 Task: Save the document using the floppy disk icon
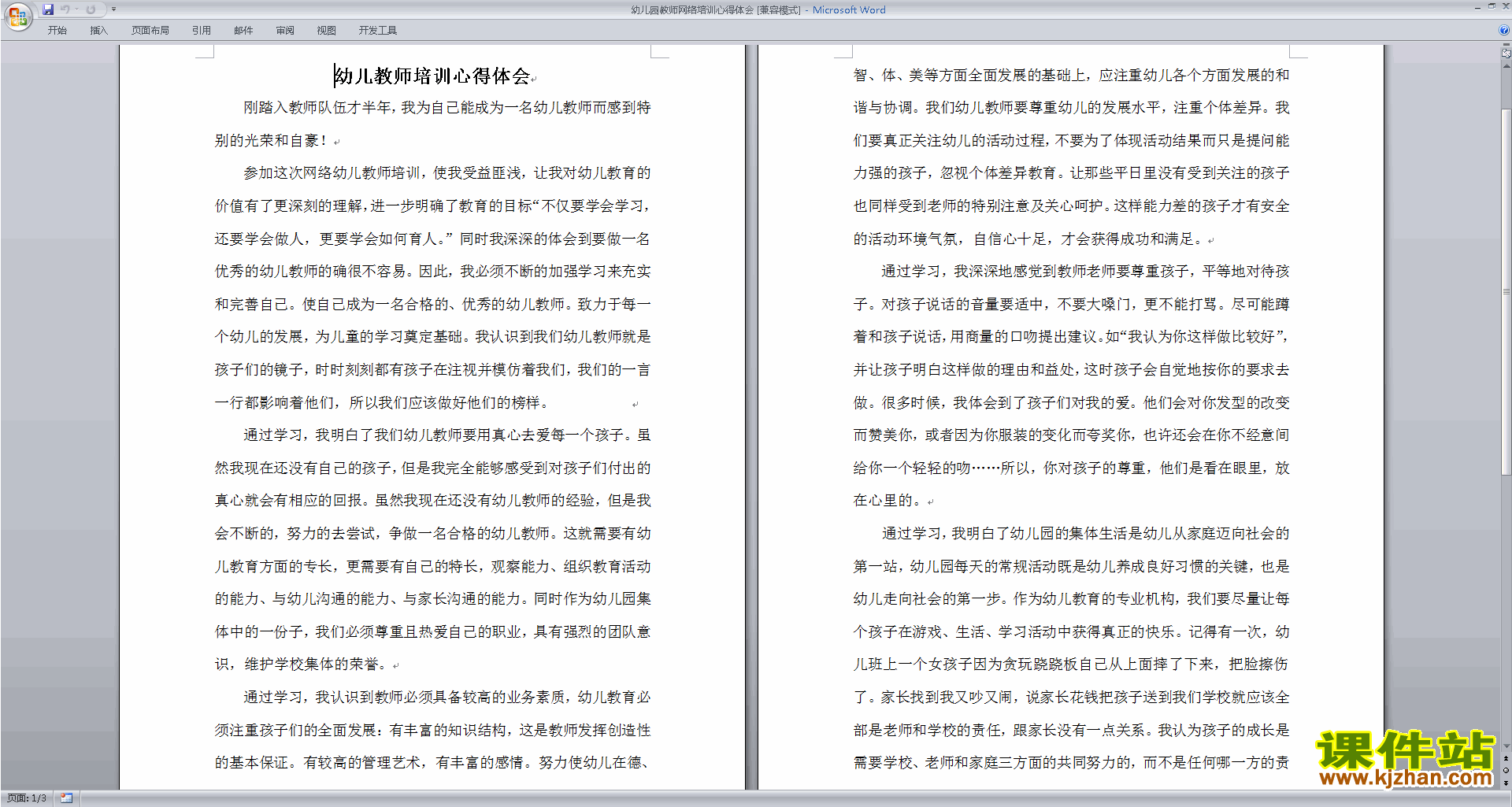48,9
